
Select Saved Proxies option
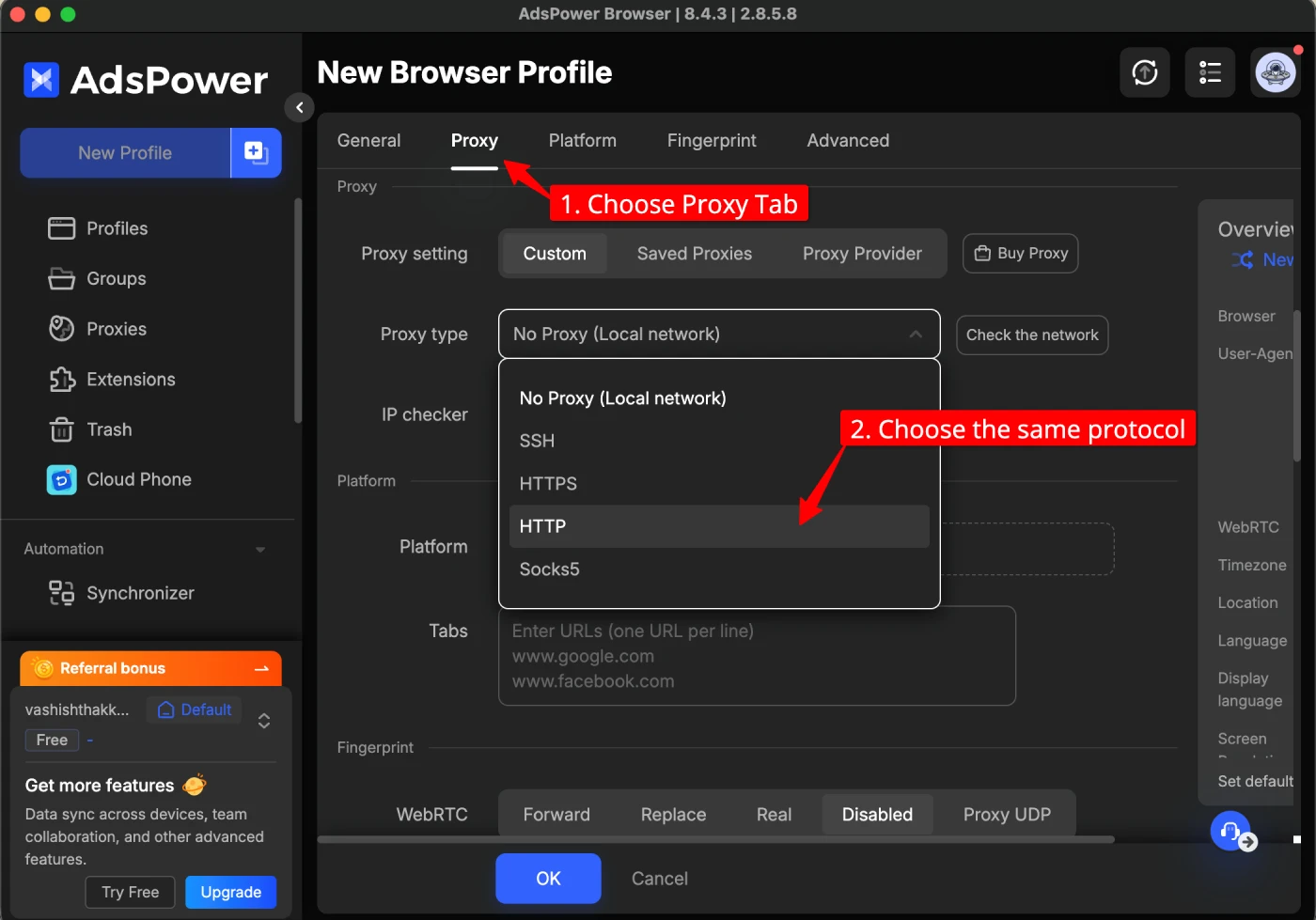click(695, 254)
